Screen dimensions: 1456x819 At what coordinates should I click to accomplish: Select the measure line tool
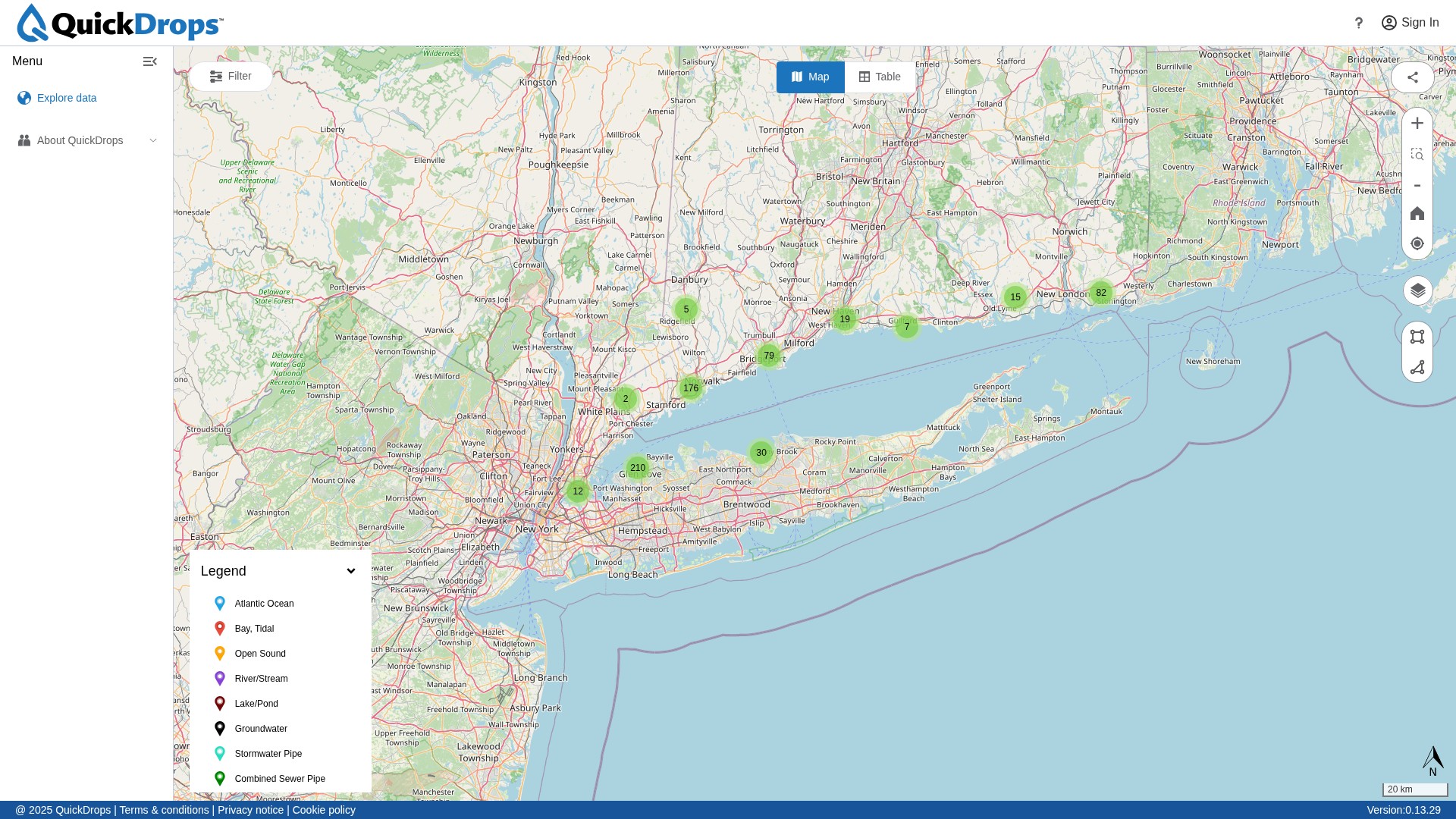[1417, 368]
